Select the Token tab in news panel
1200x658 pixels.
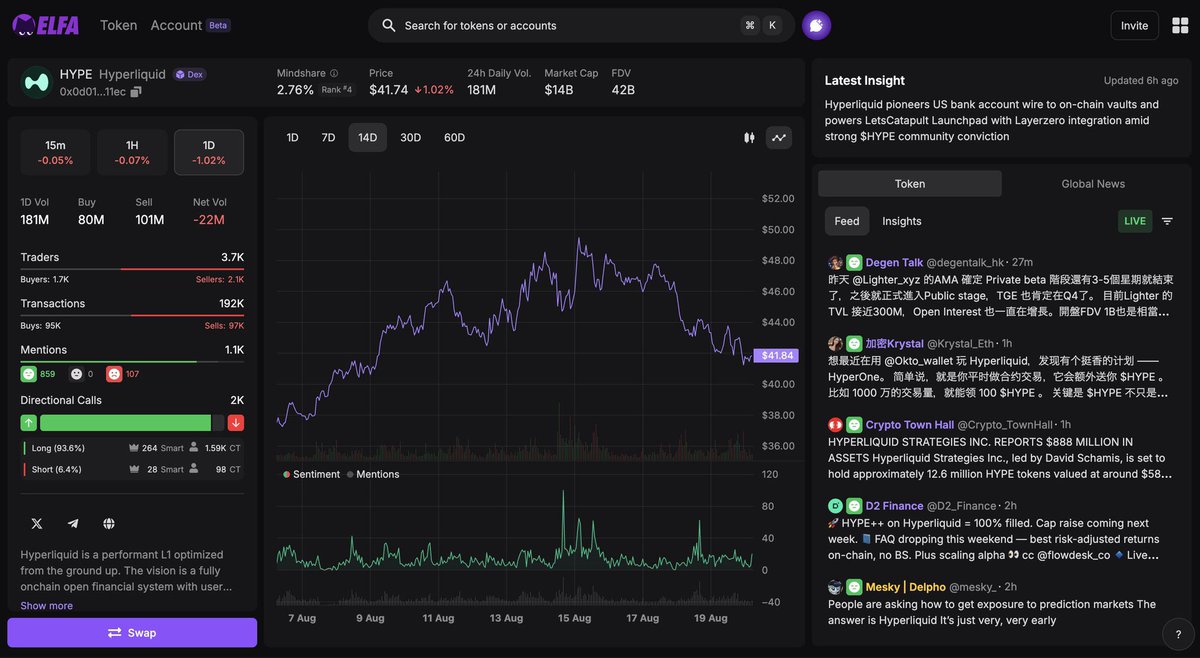(x=910, y=183)
